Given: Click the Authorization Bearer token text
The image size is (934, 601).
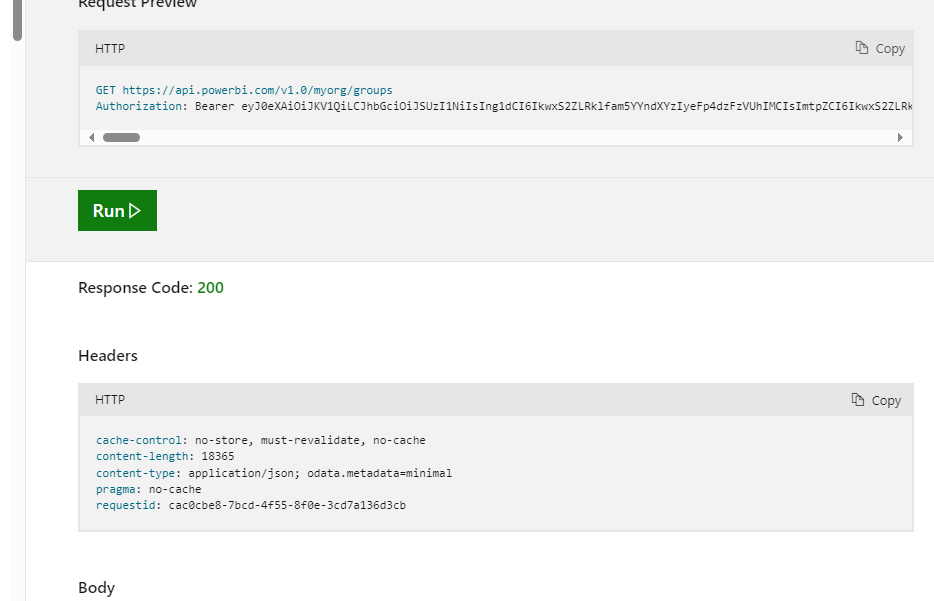Looking at the screenshot, I should pyautogui.click(x=504, y=106).
